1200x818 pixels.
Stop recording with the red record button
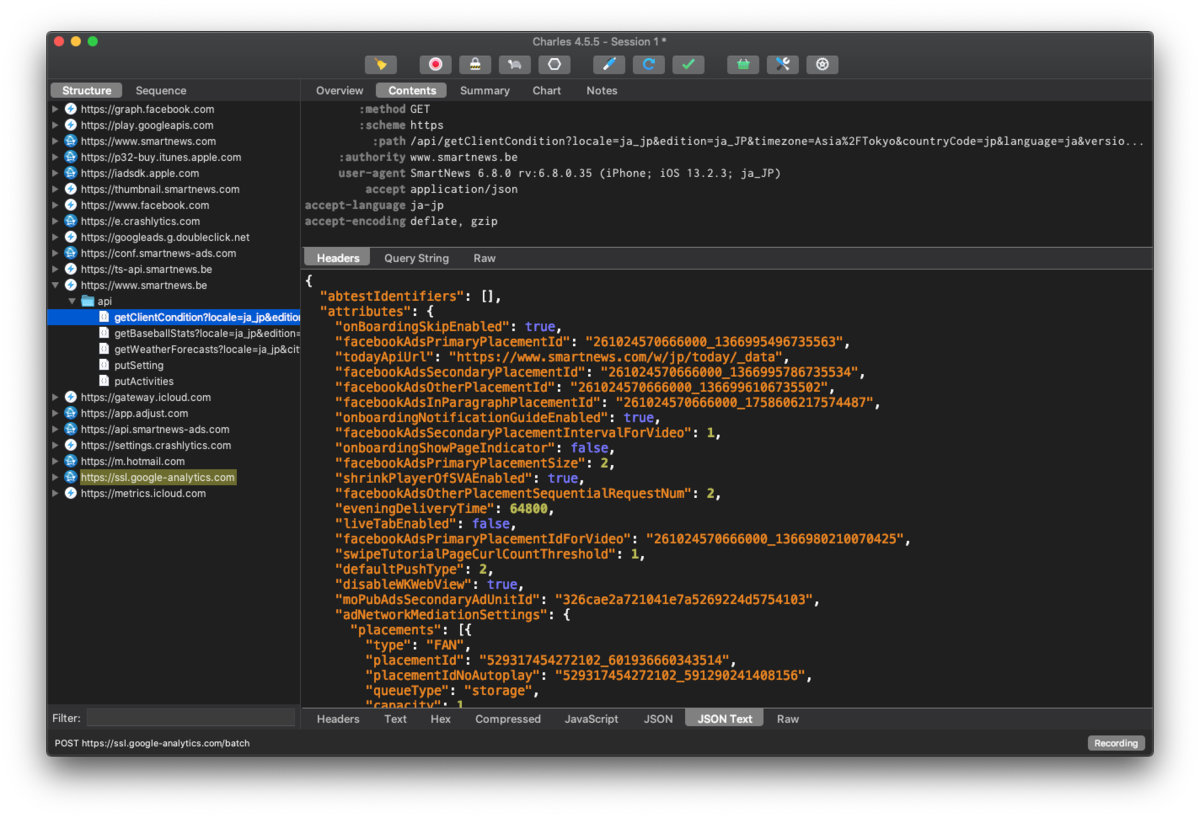point(435,64)
